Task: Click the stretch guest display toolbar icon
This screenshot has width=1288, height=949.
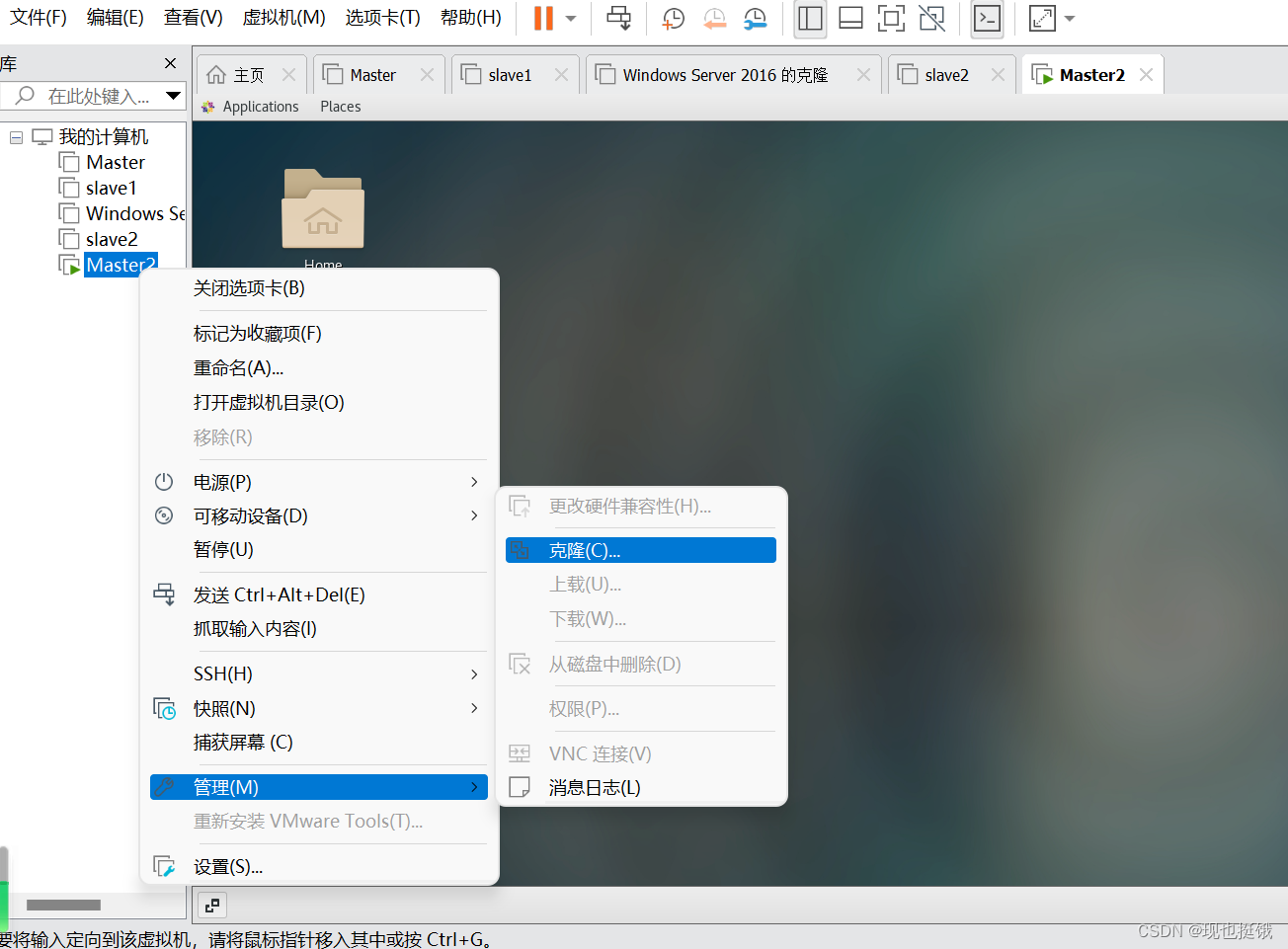Action: tap(1042, 18)
